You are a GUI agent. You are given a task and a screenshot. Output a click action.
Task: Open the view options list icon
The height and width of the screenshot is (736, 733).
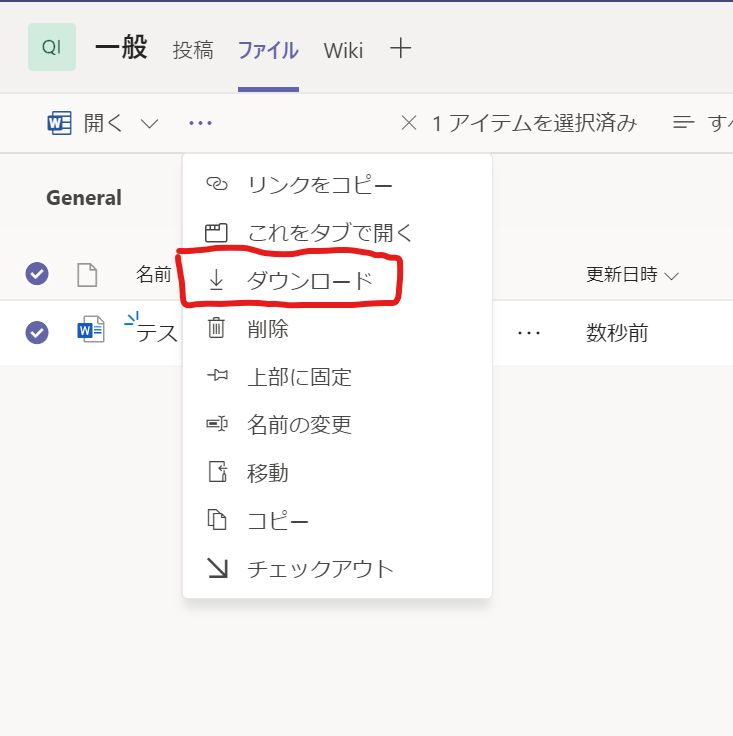click(x=683, y=123)
